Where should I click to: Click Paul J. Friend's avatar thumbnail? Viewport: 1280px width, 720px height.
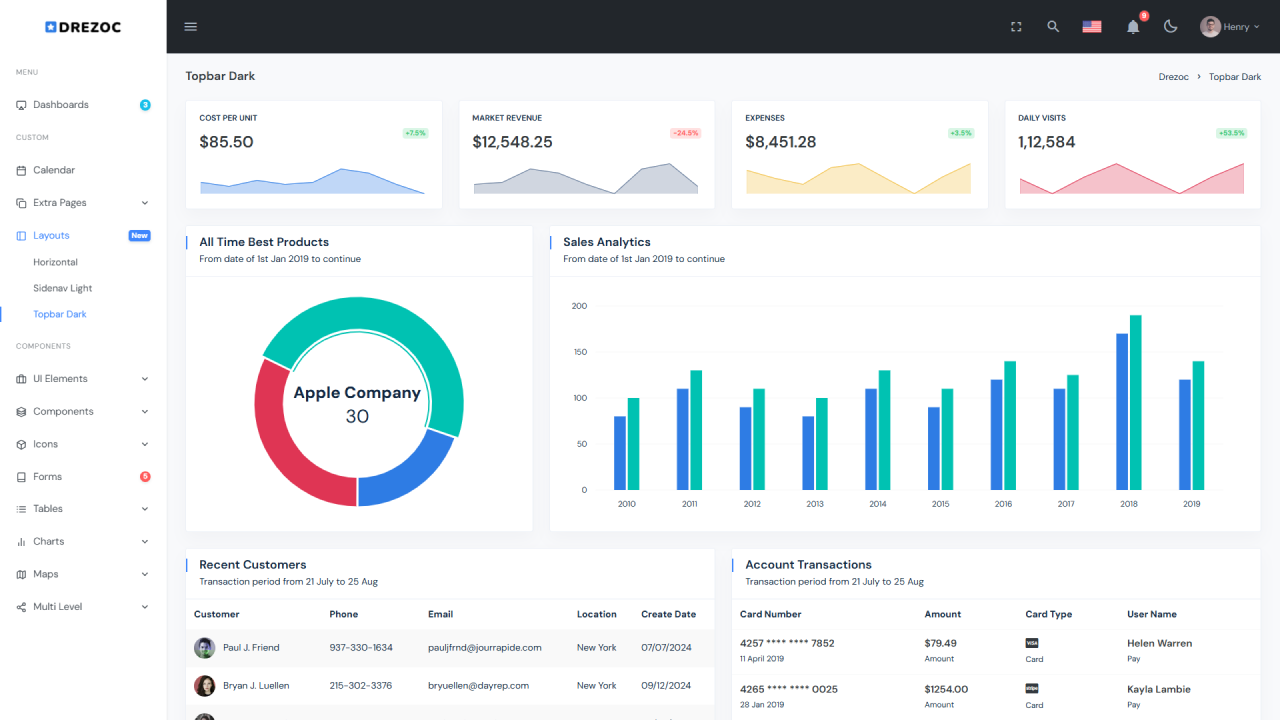click(204, 648)
